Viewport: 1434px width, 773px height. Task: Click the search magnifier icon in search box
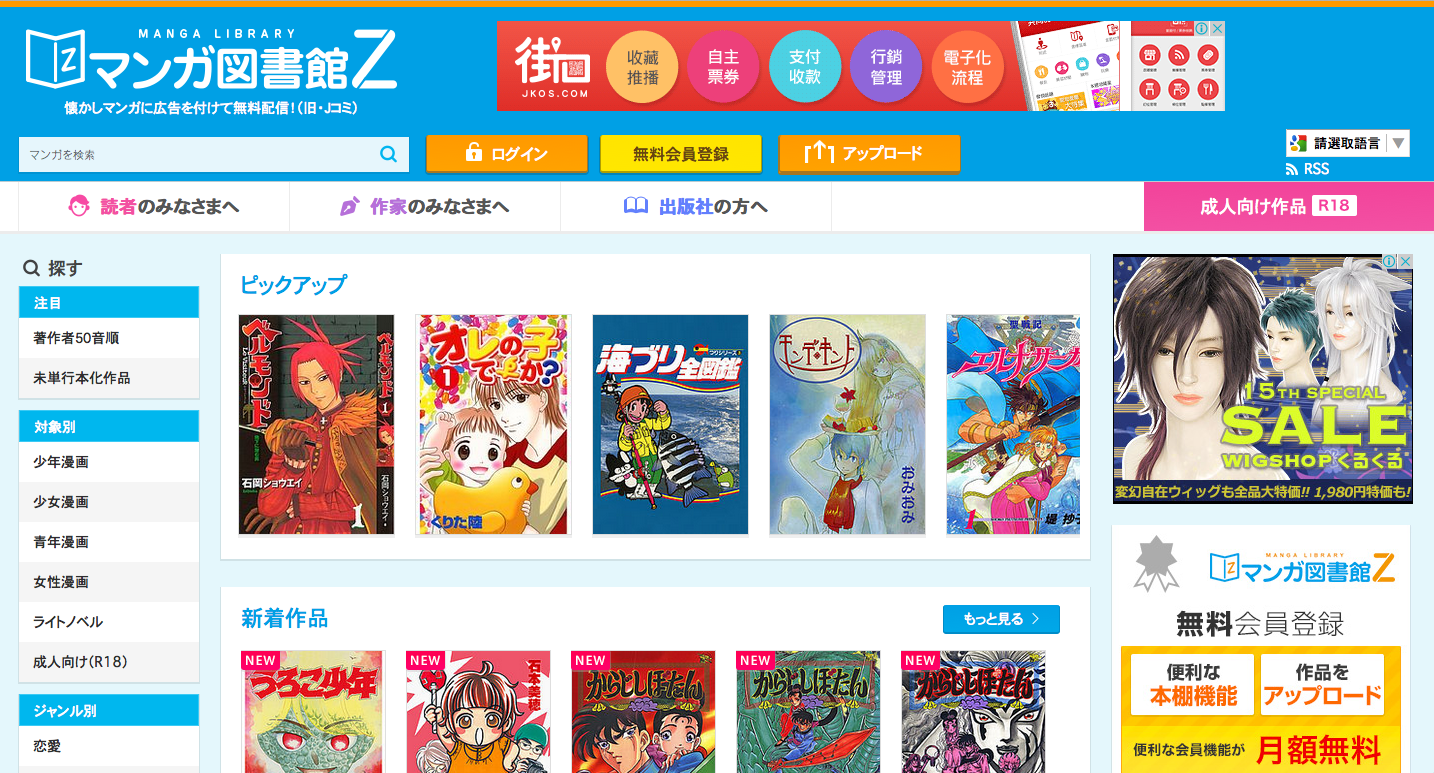(x=389, y=154)
